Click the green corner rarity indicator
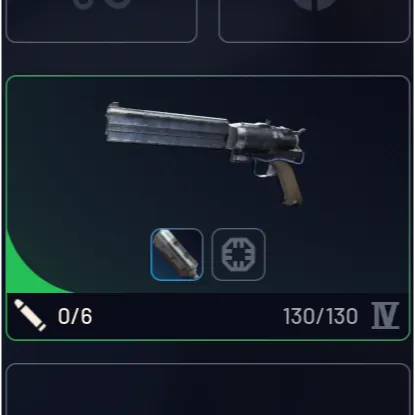Image resolution: width=415 pixels, height=415 pixels. 28,268
